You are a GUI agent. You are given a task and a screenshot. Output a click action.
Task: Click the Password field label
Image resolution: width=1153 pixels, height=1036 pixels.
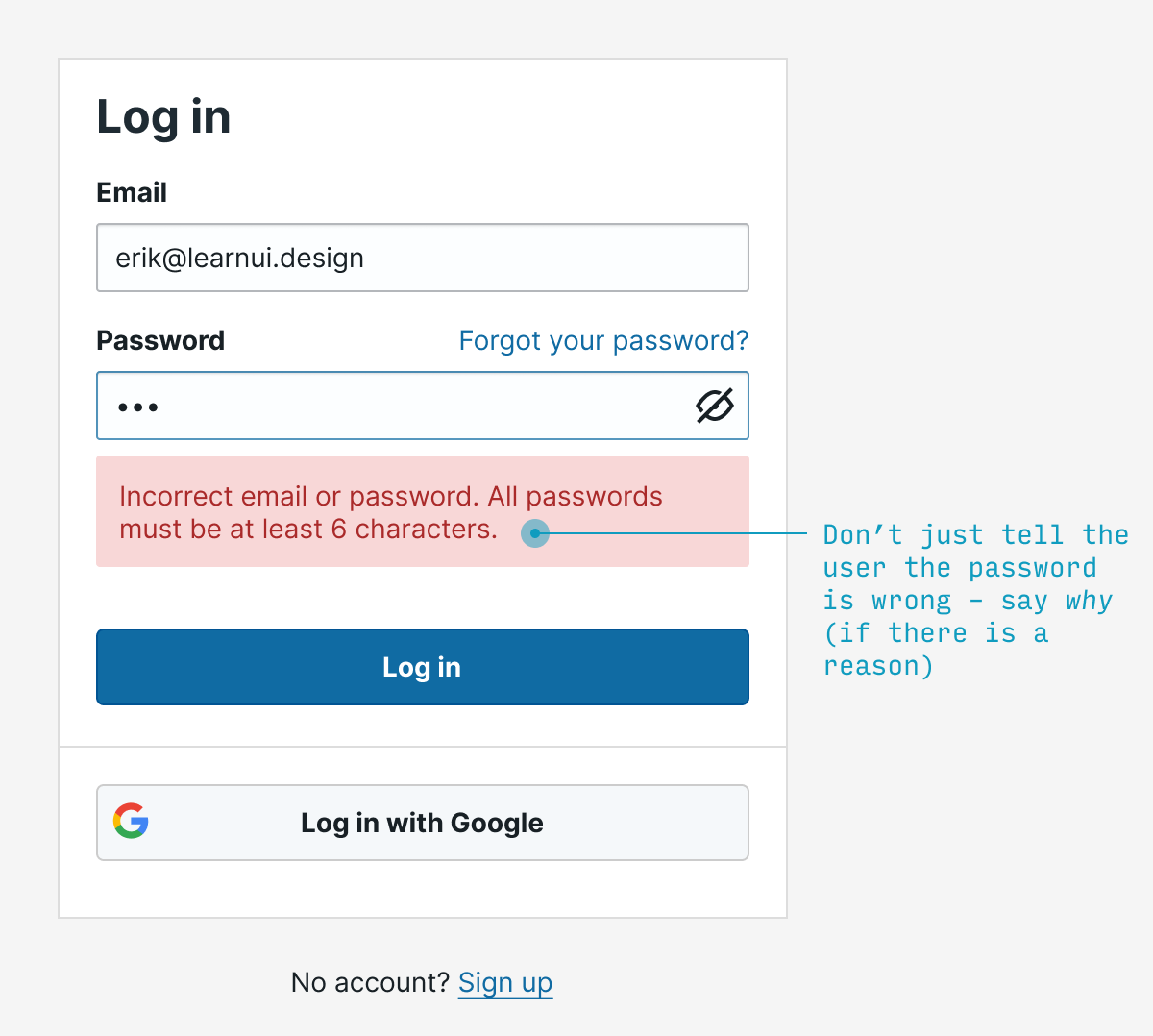coord(160,341)
